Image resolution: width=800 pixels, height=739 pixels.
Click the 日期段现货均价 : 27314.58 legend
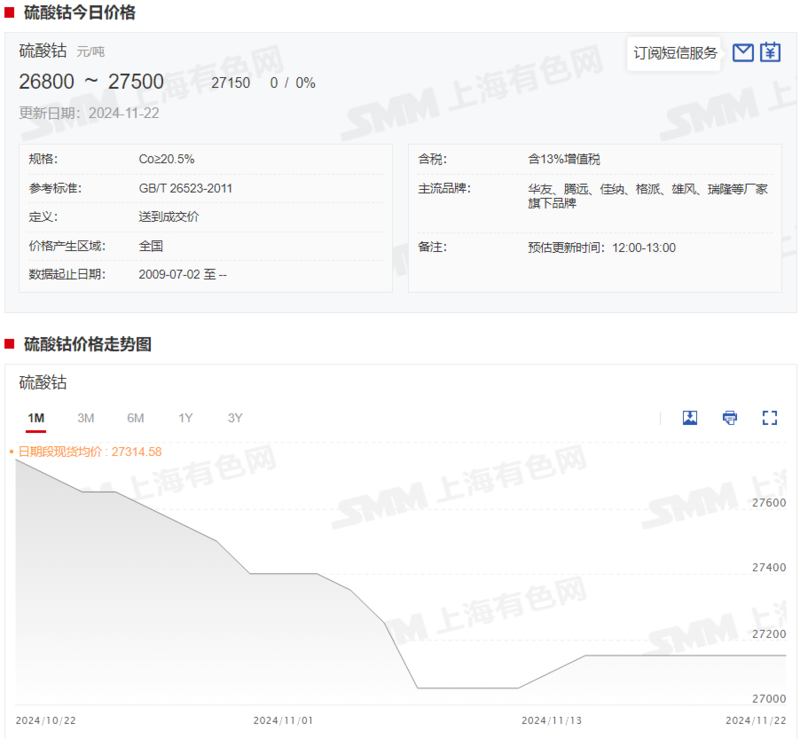[90, 452]
